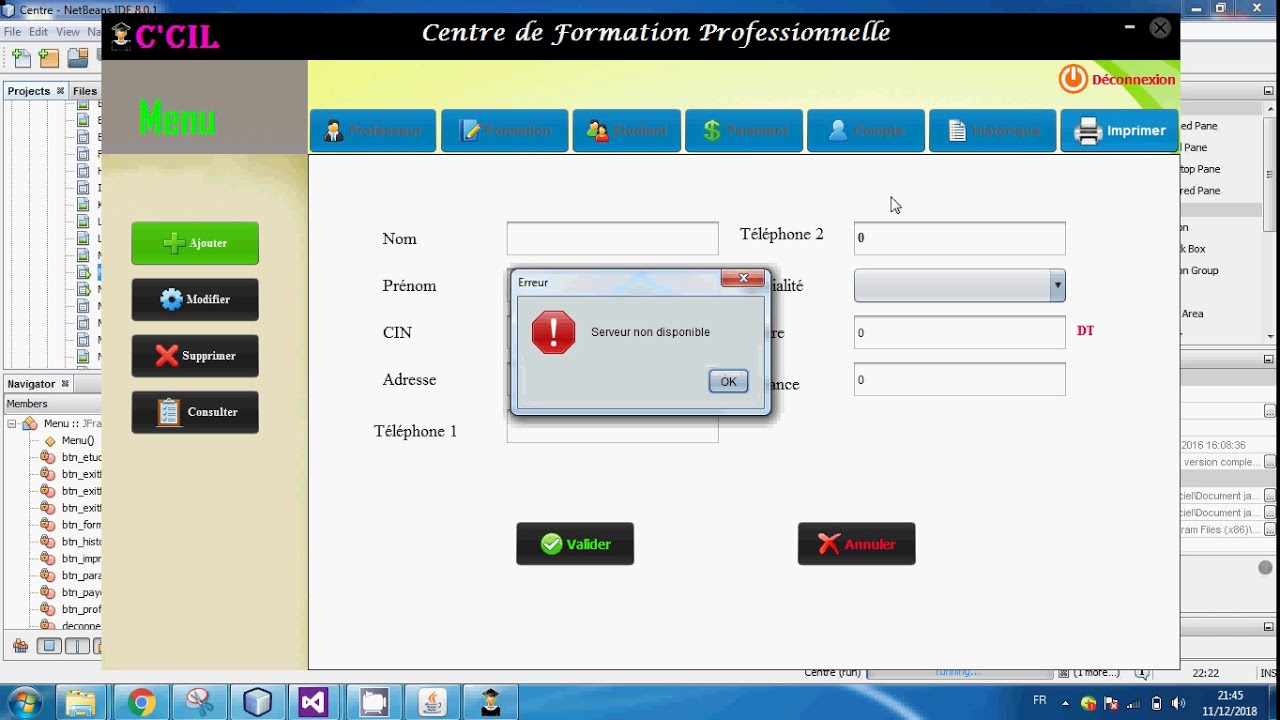Focus the Téléphone 2 field
The height and width of the screenshot is (720, 1280).
pyautogui.click(x=960, y=238)
